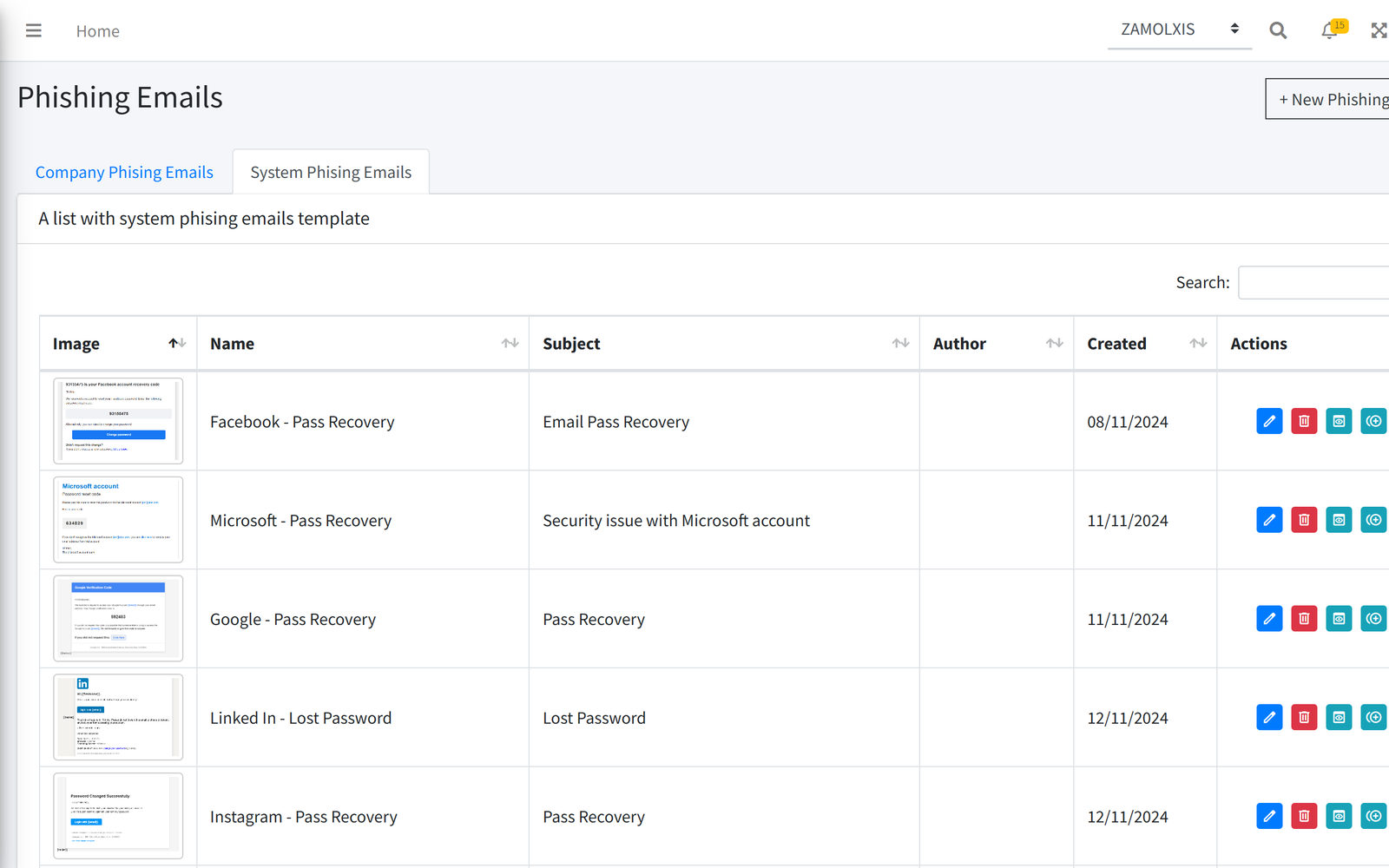Switch to Company Phising Emails tab

point(124,172)
